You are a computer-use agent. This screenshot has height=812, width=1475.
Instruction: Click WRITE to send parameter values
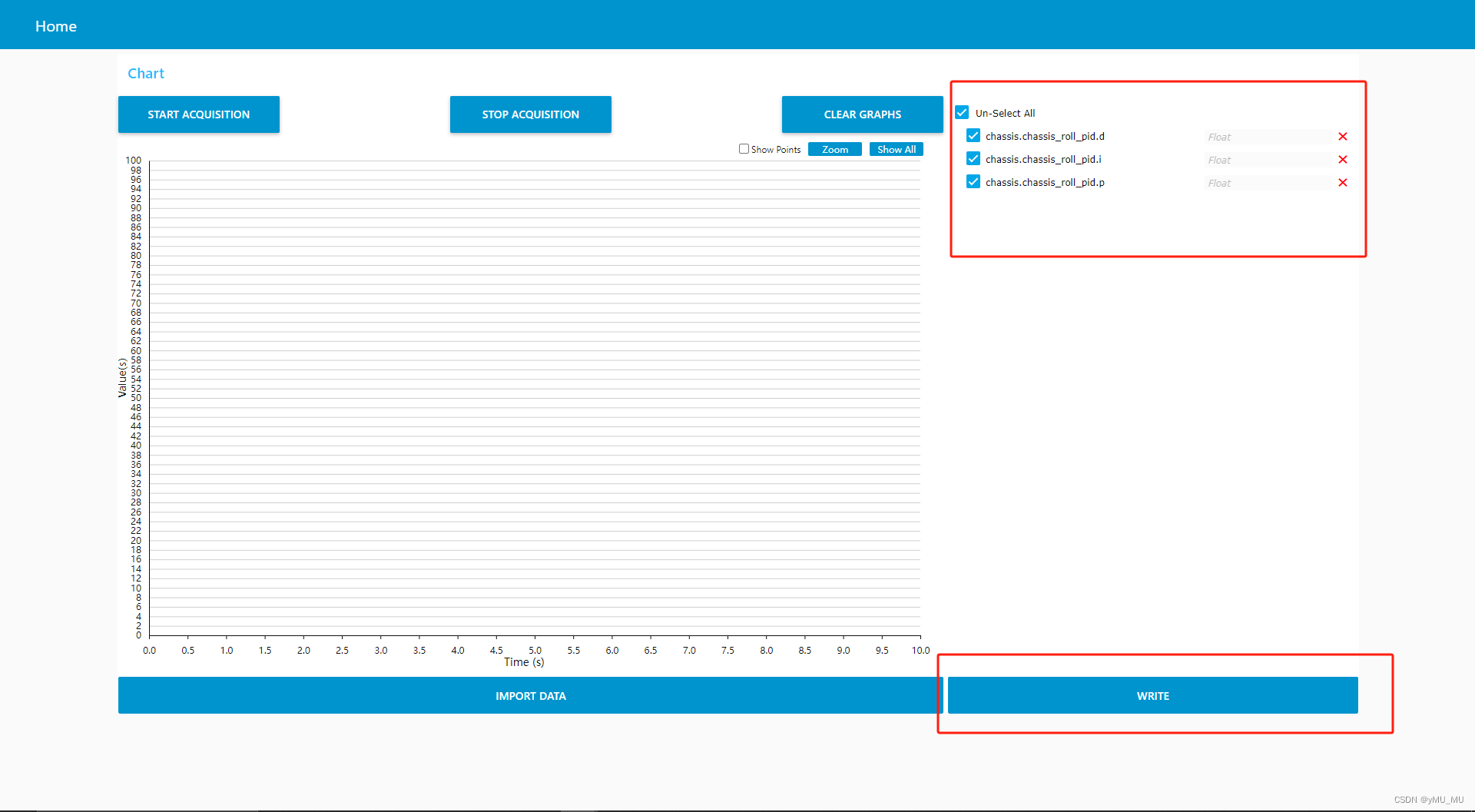(1152, 695)
